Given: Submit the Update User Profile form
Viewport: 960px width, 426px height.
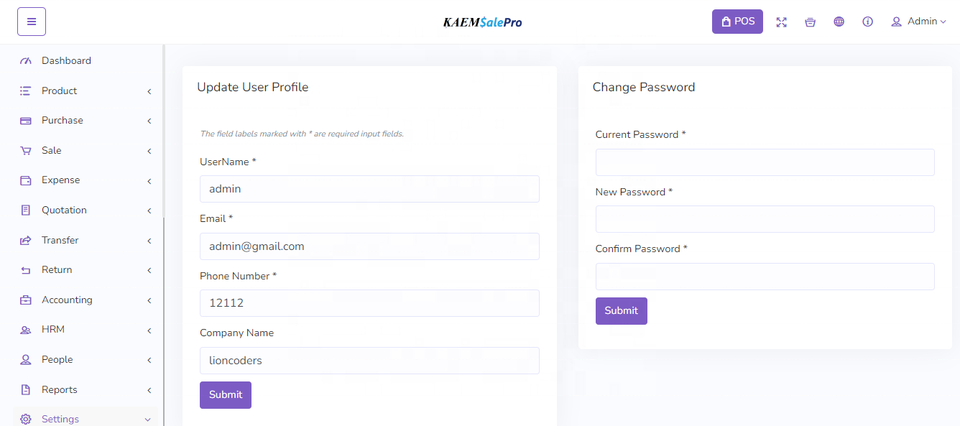Looking at the screenshot, I should (225, 395).
